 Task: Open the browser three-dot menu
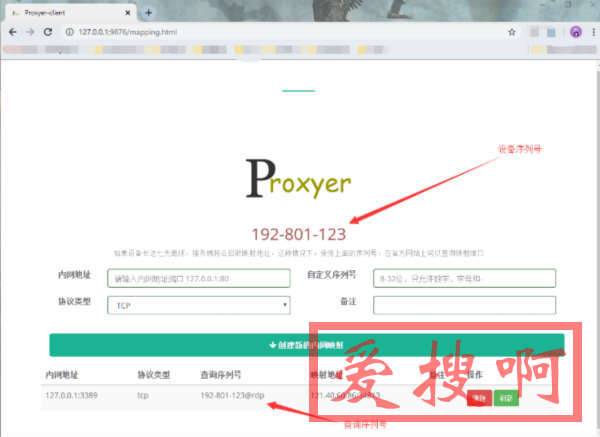point(593,32)
